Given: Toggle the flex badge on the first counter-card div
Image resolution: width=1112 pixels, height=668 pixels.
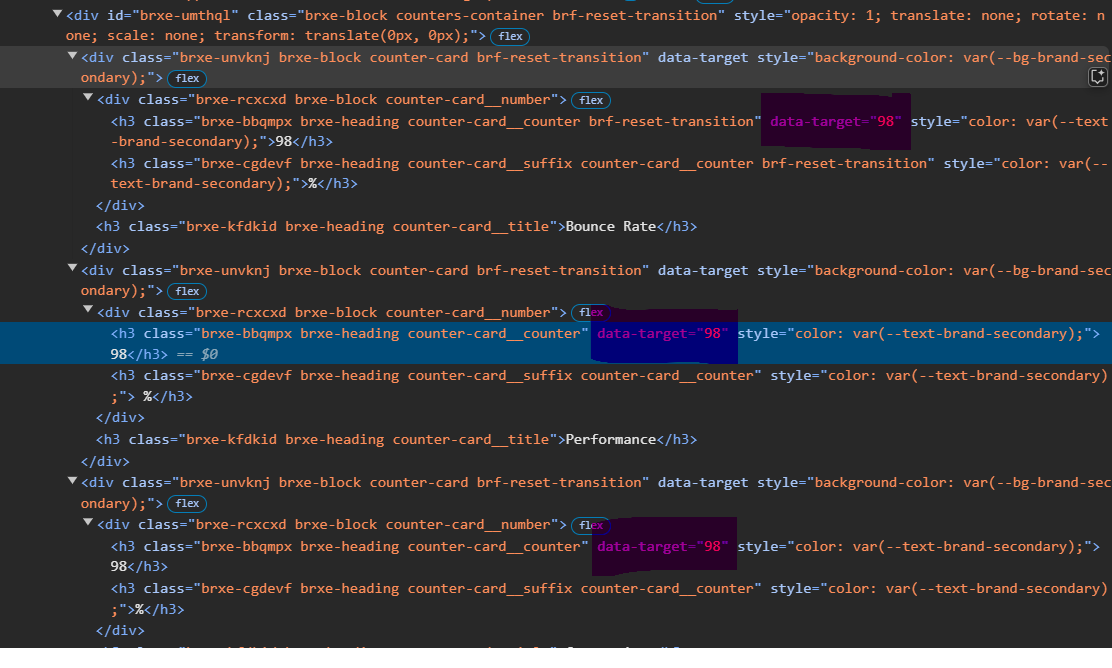Looking at the screenshot, I should pos(186,78).
